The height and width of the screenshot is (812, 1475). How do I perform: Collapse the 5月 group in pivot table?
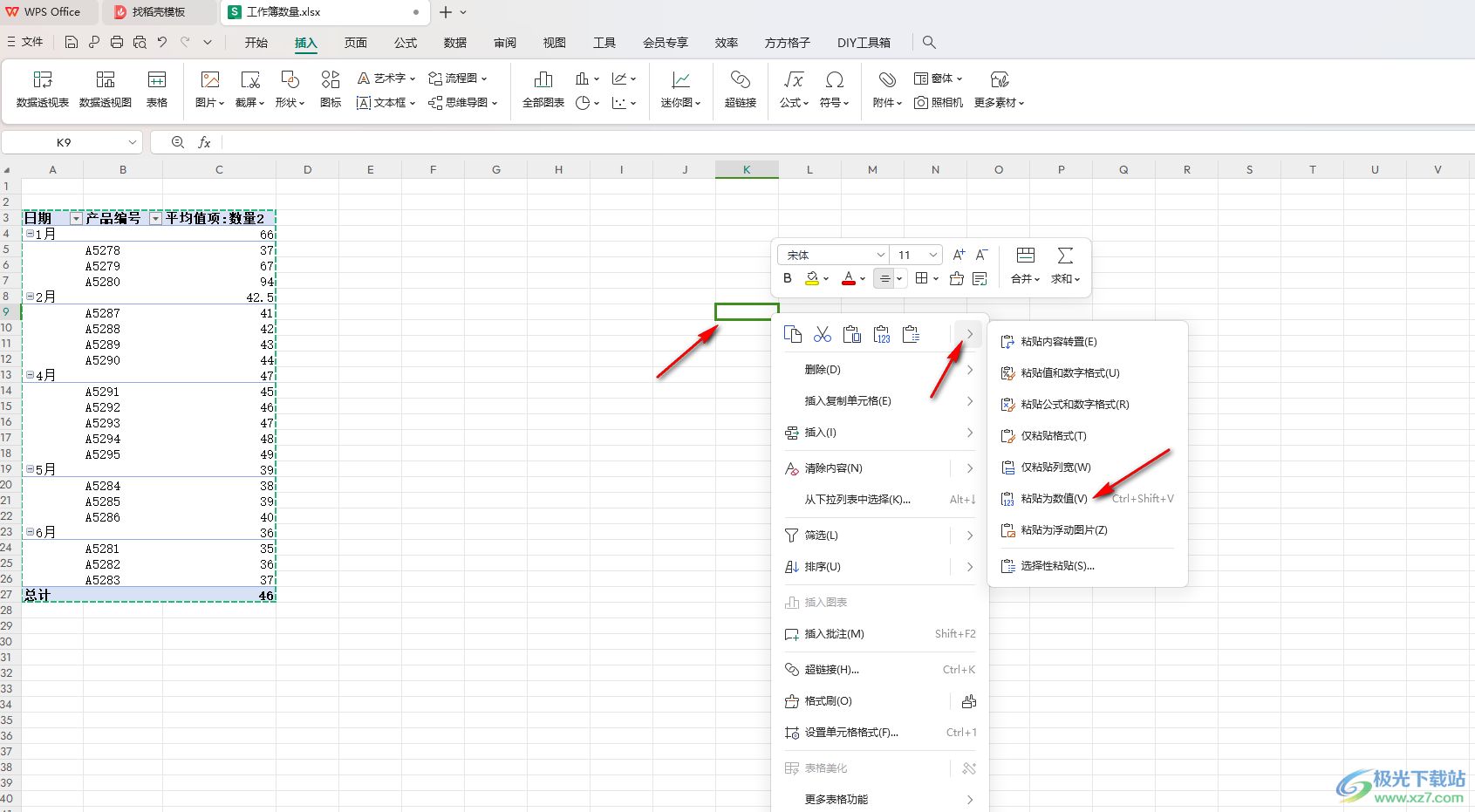pos(30,469)
